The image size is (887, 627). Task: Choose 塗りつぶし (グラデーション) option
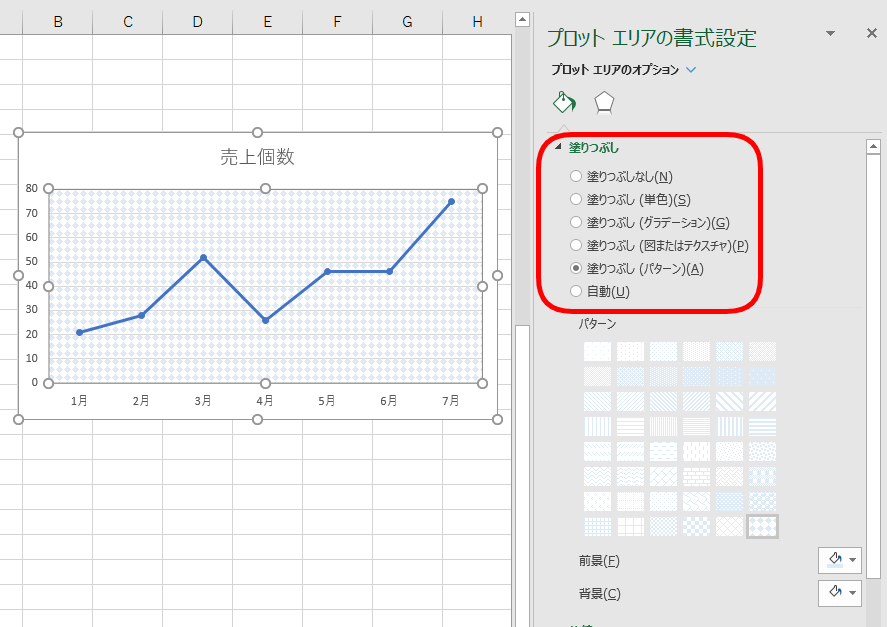575,222
